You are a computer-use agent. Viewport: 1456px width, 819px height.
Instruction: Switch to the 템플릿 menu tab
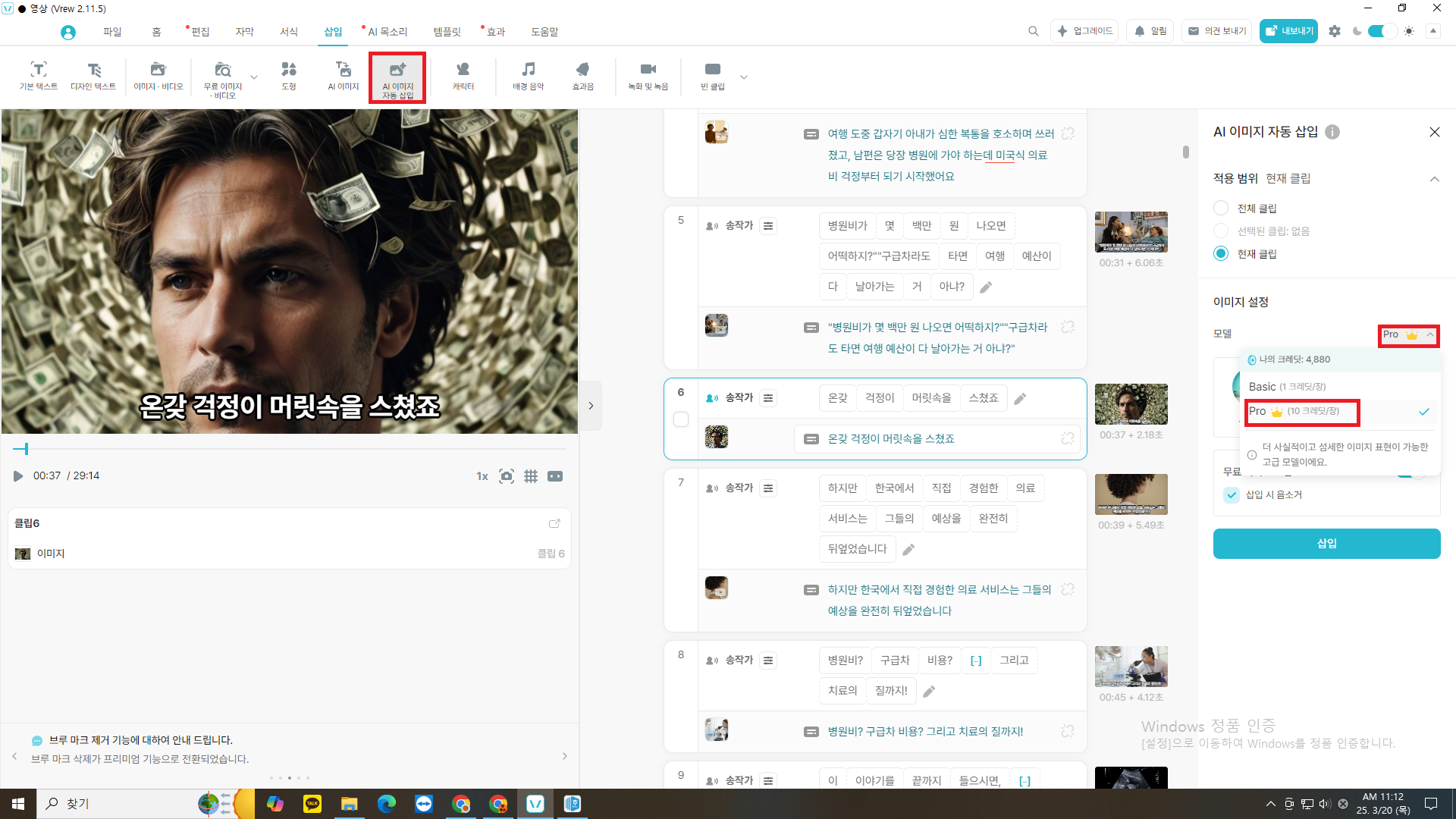pyautogui.click(x=447, y=32)
